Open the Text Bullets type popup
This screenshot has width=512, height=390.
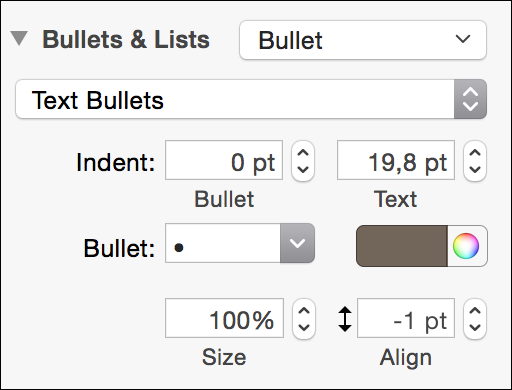tap(251, 99)
